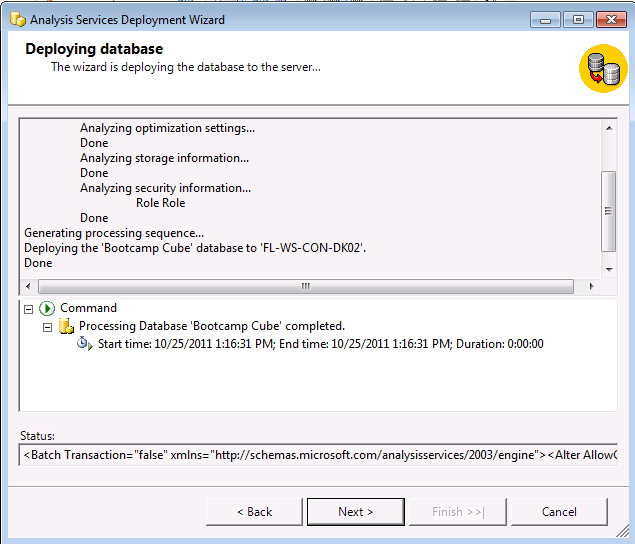Collapse the Command tree node
This screenshot has height=544, width=635.
(28, 309)
